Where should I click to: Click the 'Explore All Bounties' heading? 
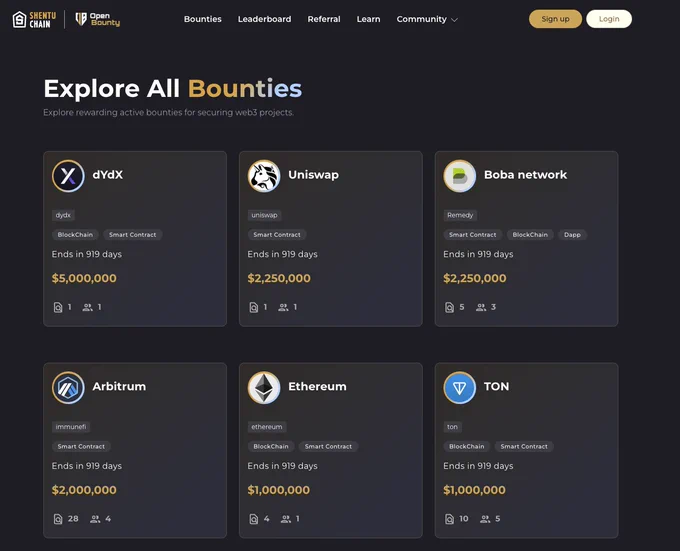click(173, 88)
